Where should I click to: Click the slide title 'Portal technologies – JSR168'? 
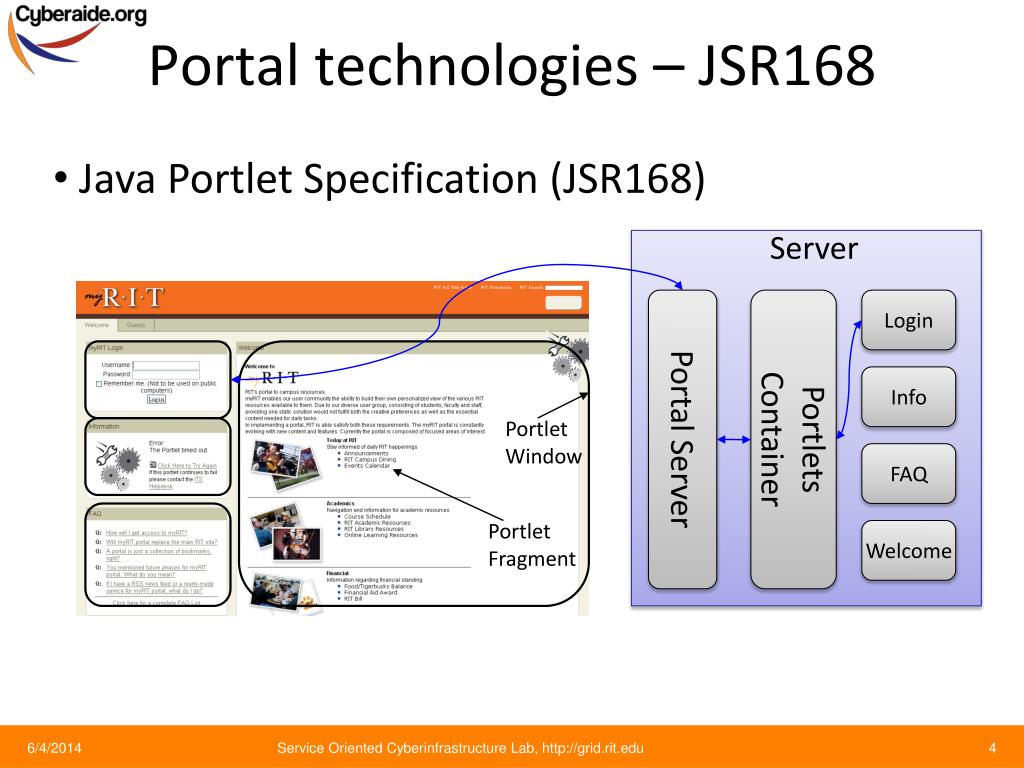(512, 65)
